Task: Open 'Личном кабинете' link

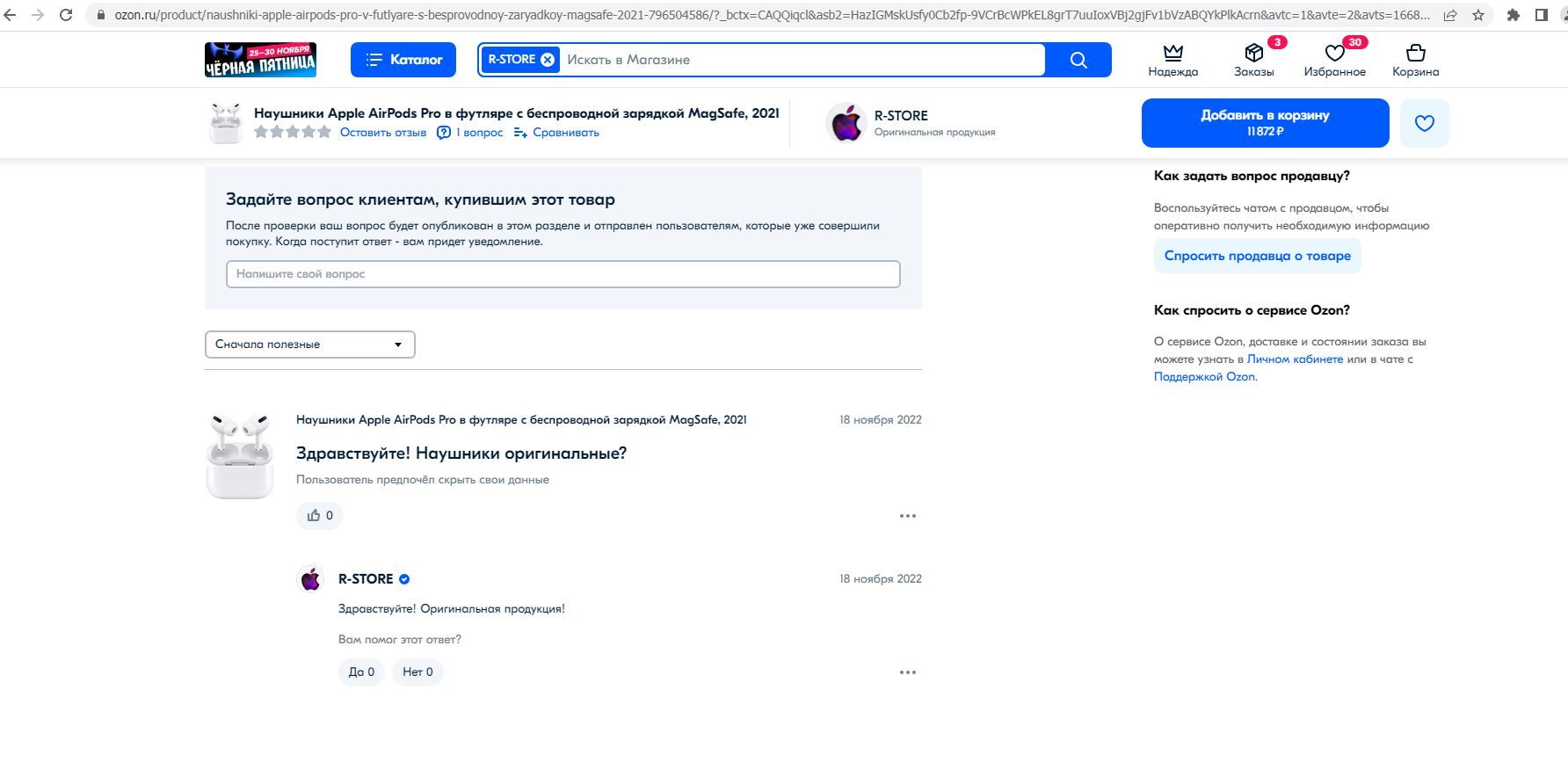Action: click(x=1295, y=359)
